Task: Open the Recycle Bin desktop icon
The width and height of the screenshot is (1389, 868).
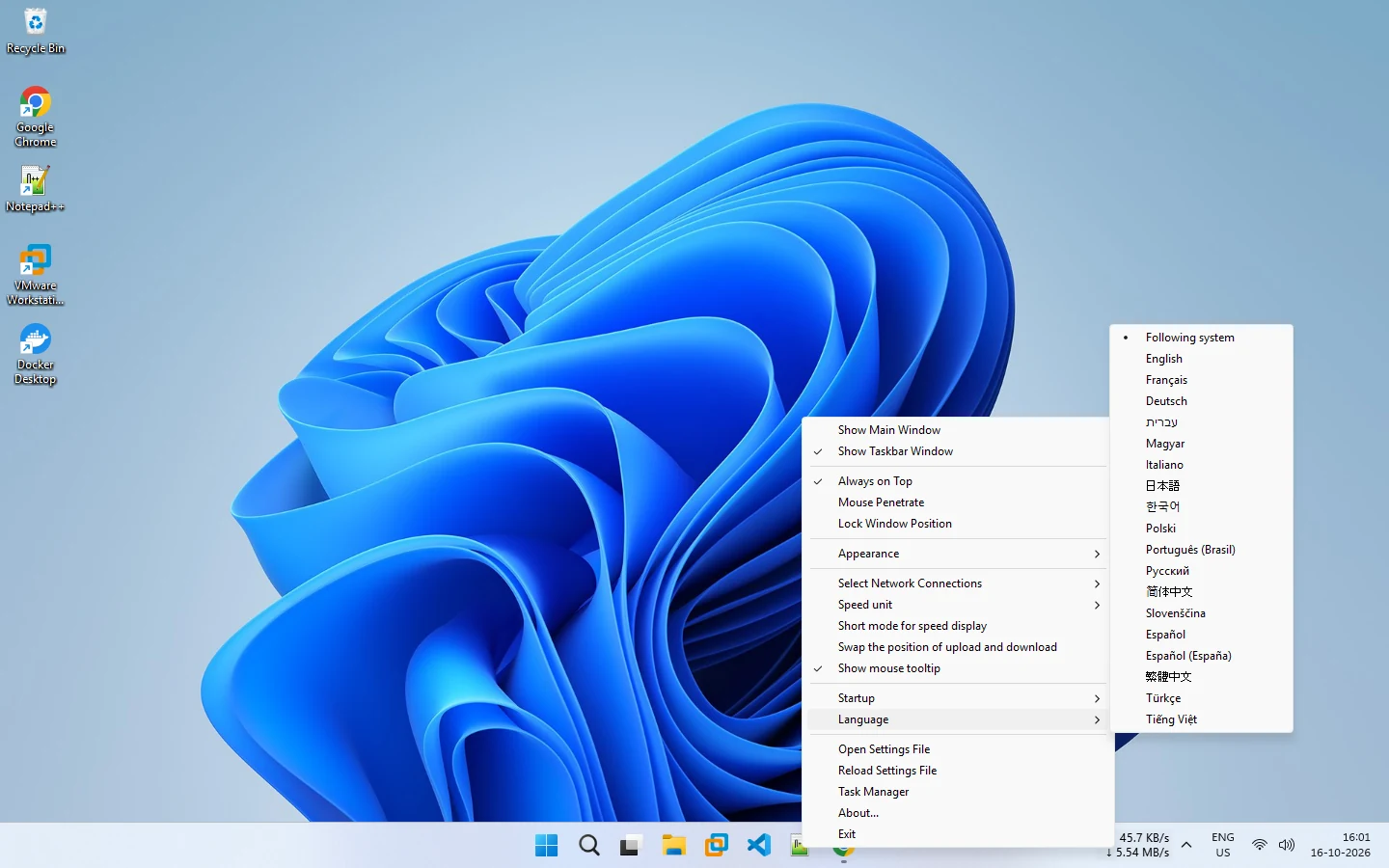Action: [36, 31]
